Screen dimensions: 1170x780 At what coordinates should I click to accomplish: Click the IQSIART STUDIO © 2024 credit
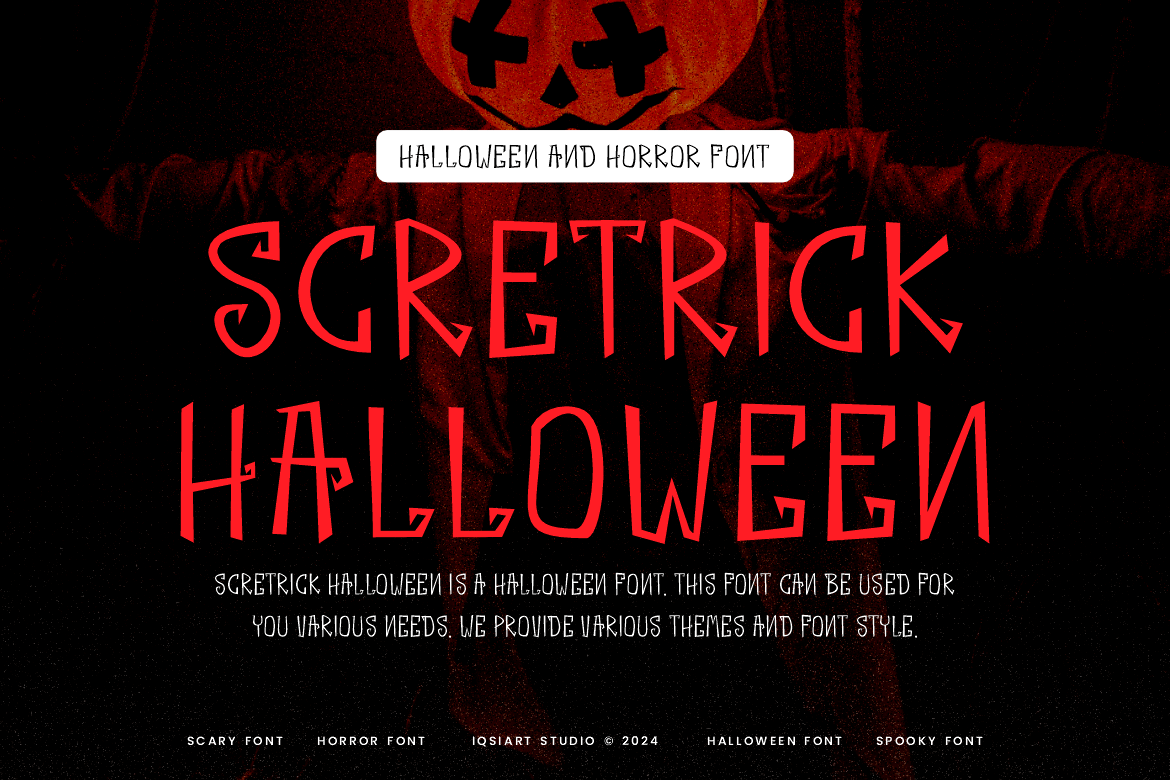pos(565,740)
